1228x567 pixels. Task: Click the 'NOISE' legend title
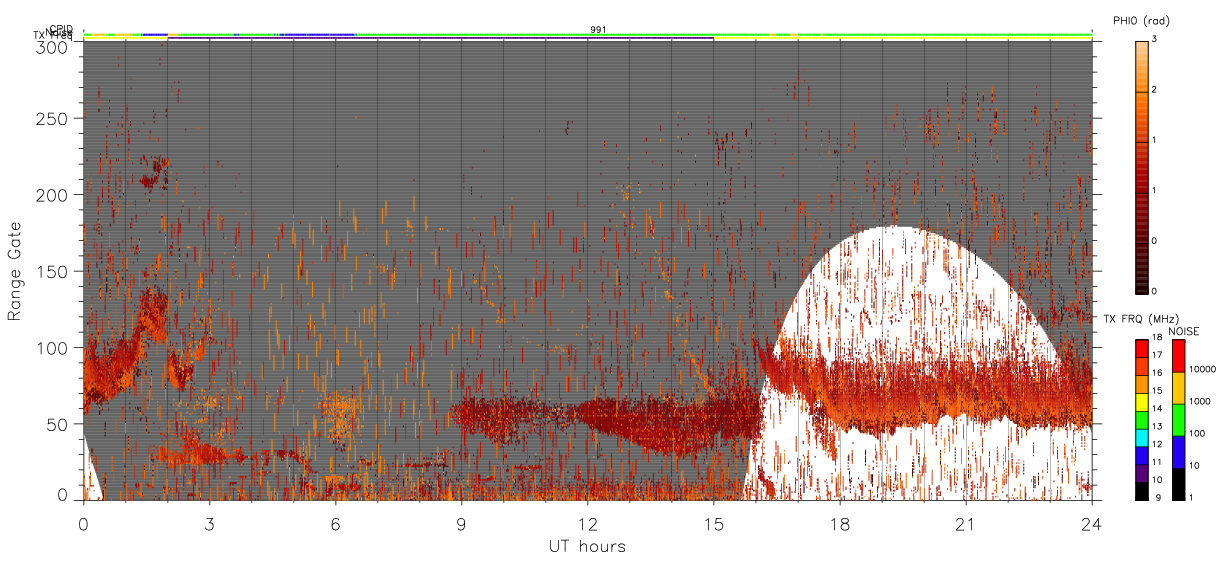pos(1183,331)
